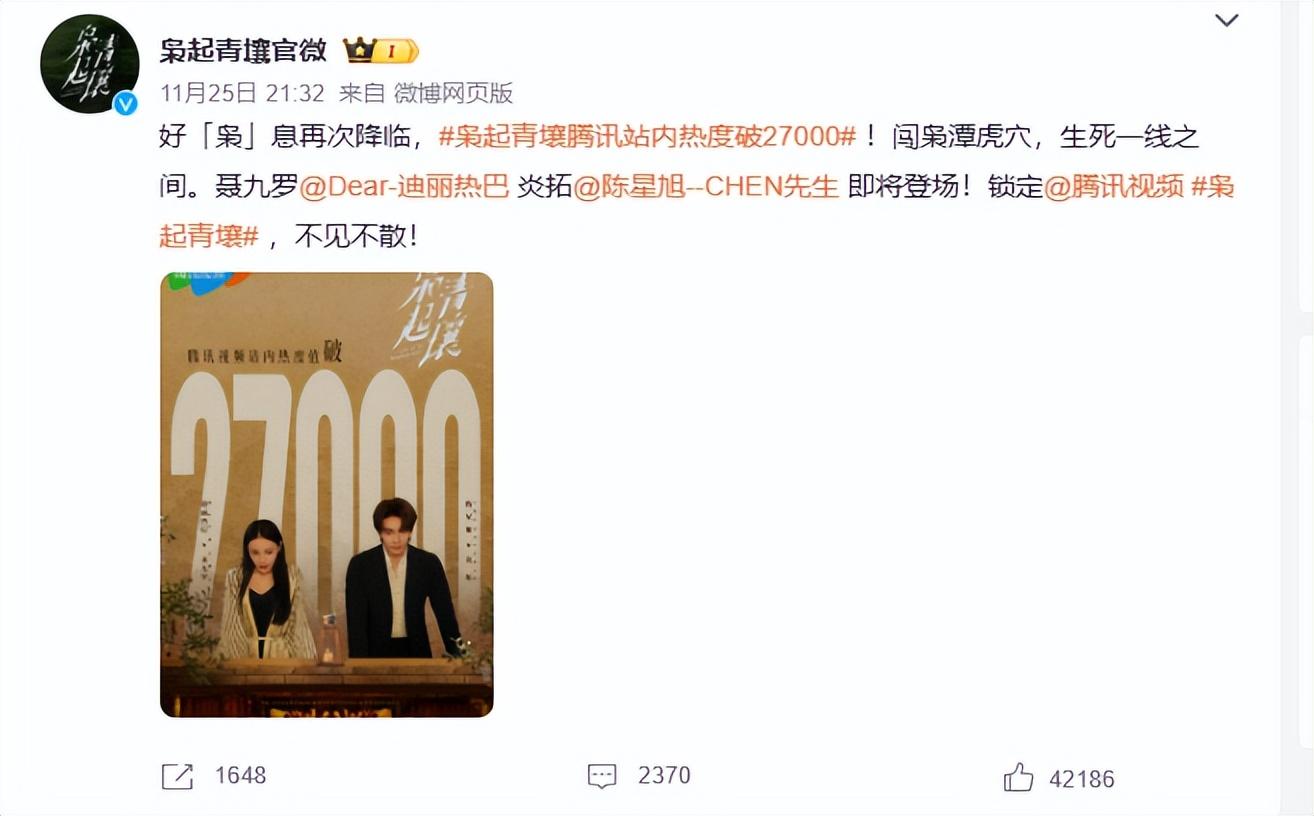Screen dimensions: 1314x816
Task: Click the gold crown membership level badge
Action: (x=380, y=50)
